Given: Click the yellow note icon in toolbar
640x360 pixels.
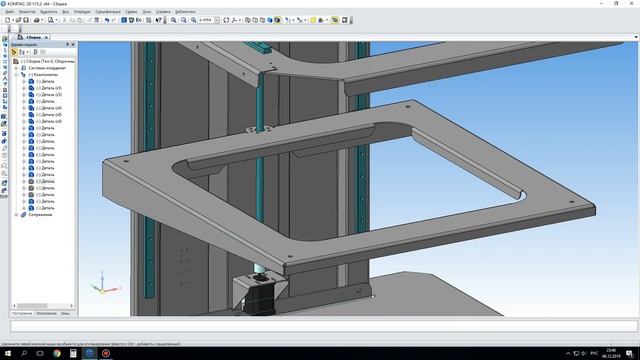Looking at the screenshot, I should coord(313,20).
